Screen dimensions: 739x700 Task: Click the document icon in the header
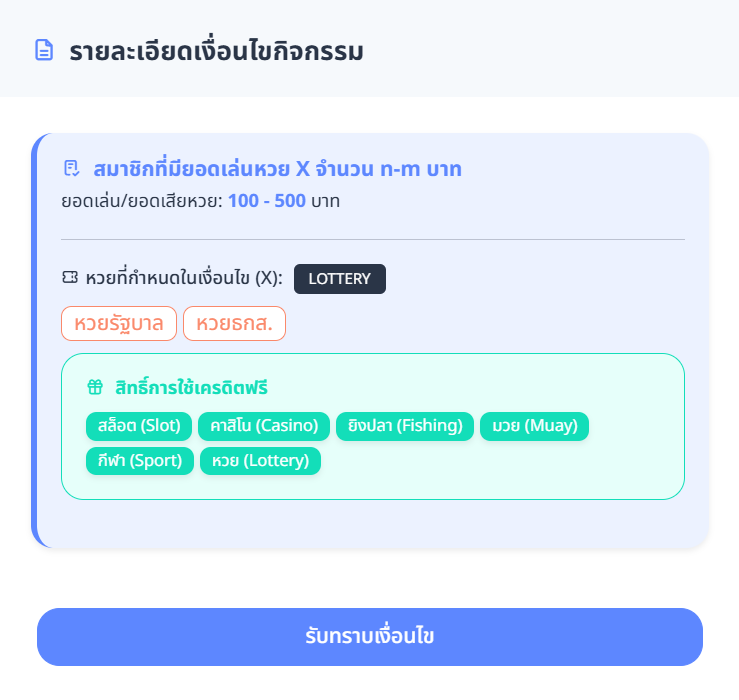pyautogui.click(x=44, y=50)
